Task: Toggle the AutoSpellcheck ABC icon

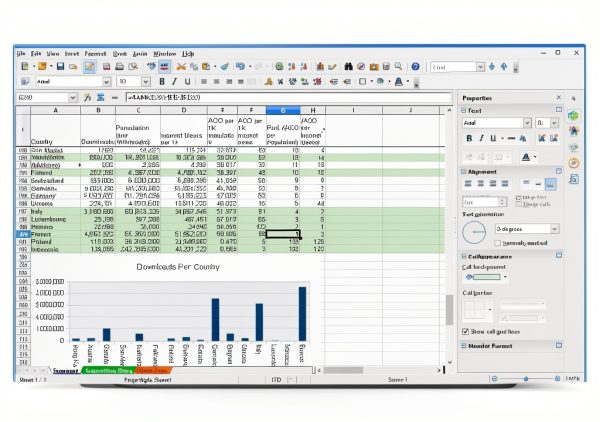Action: [x=165, y=67]
